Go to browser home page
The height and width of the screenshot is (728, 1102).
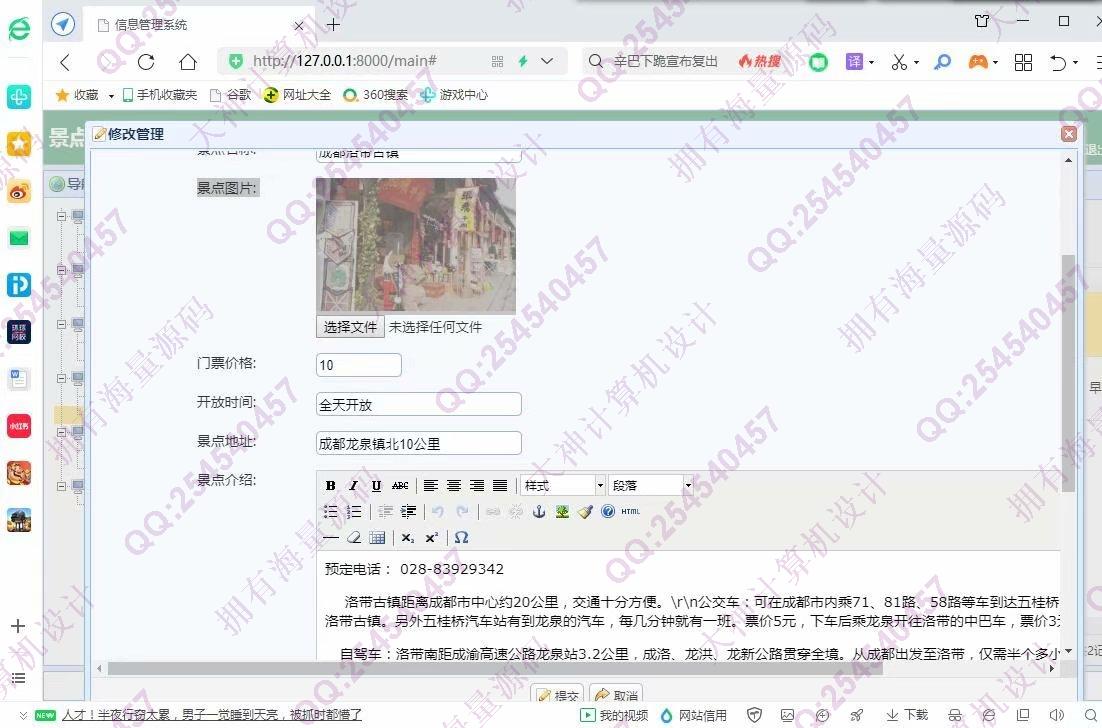[188, 62]
